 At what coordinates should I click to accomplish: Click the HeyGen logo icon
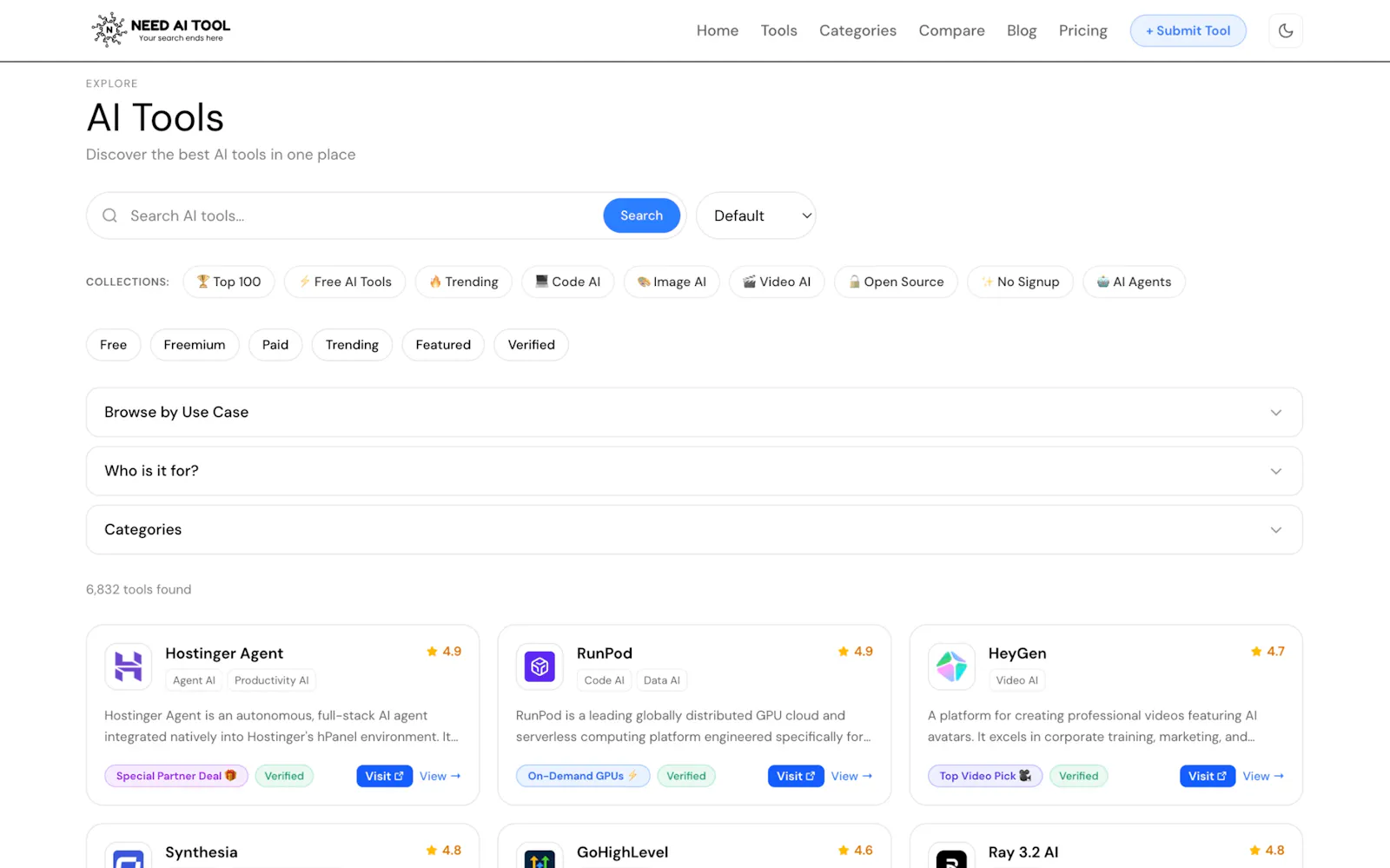[x=951, y=666]
